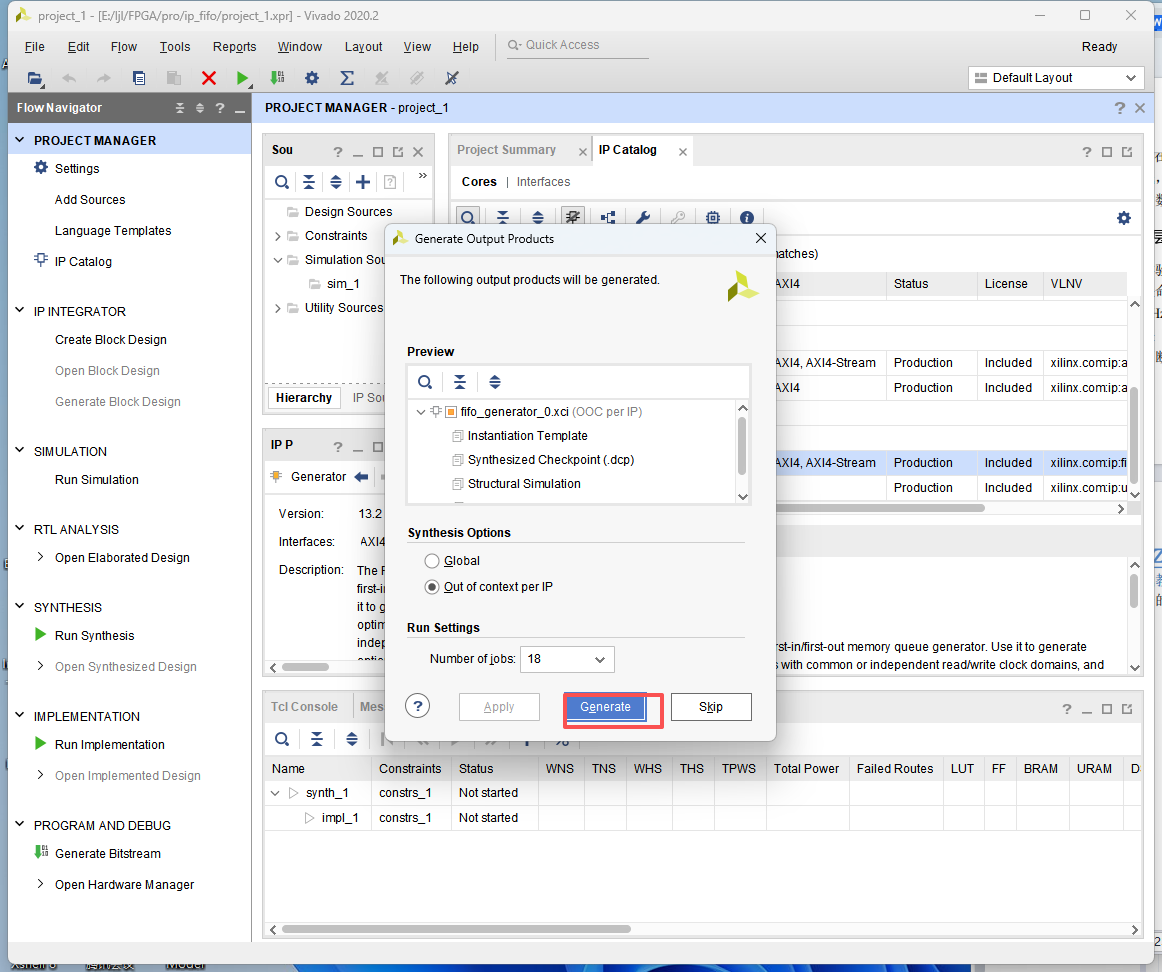Collapse all in Design Runs toolbar
Screen dimensions: 1162x972
[x=317, y=739]
